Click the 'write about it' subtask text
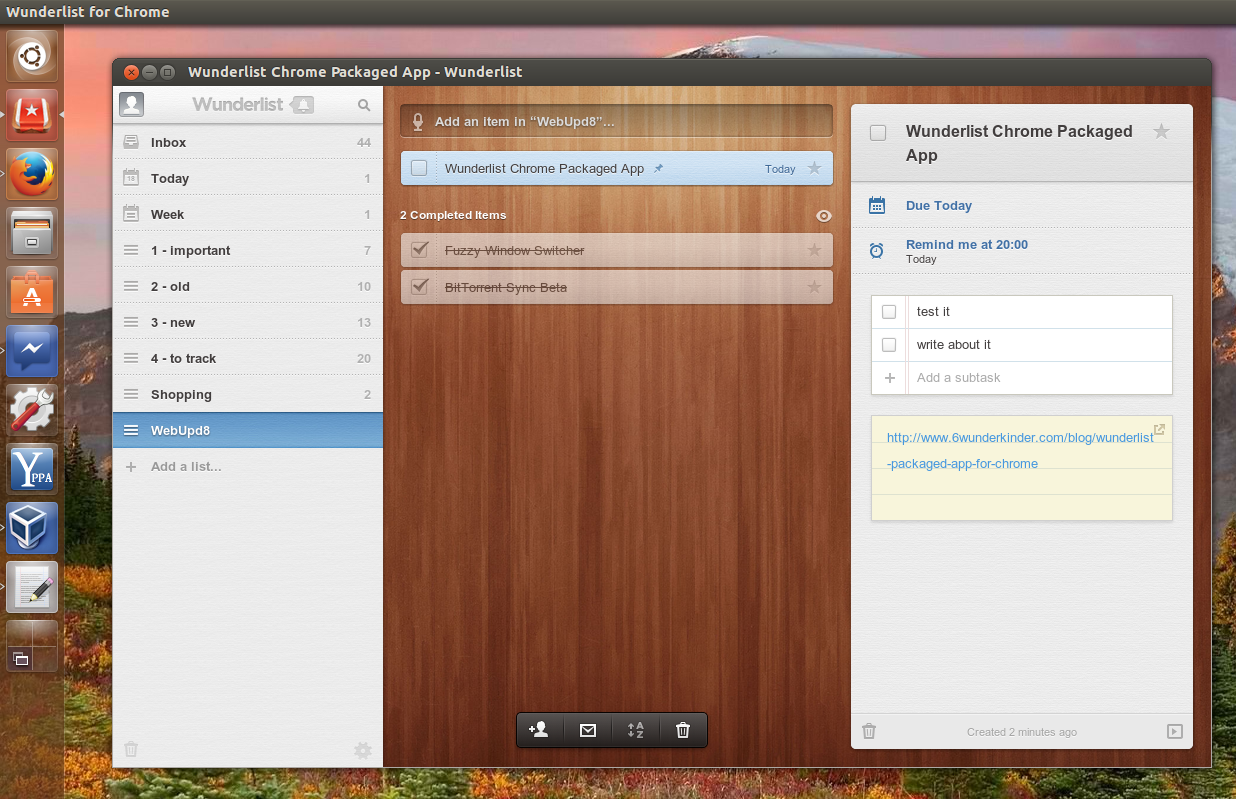Screen dimensions: 1236x799 [954, 345]
